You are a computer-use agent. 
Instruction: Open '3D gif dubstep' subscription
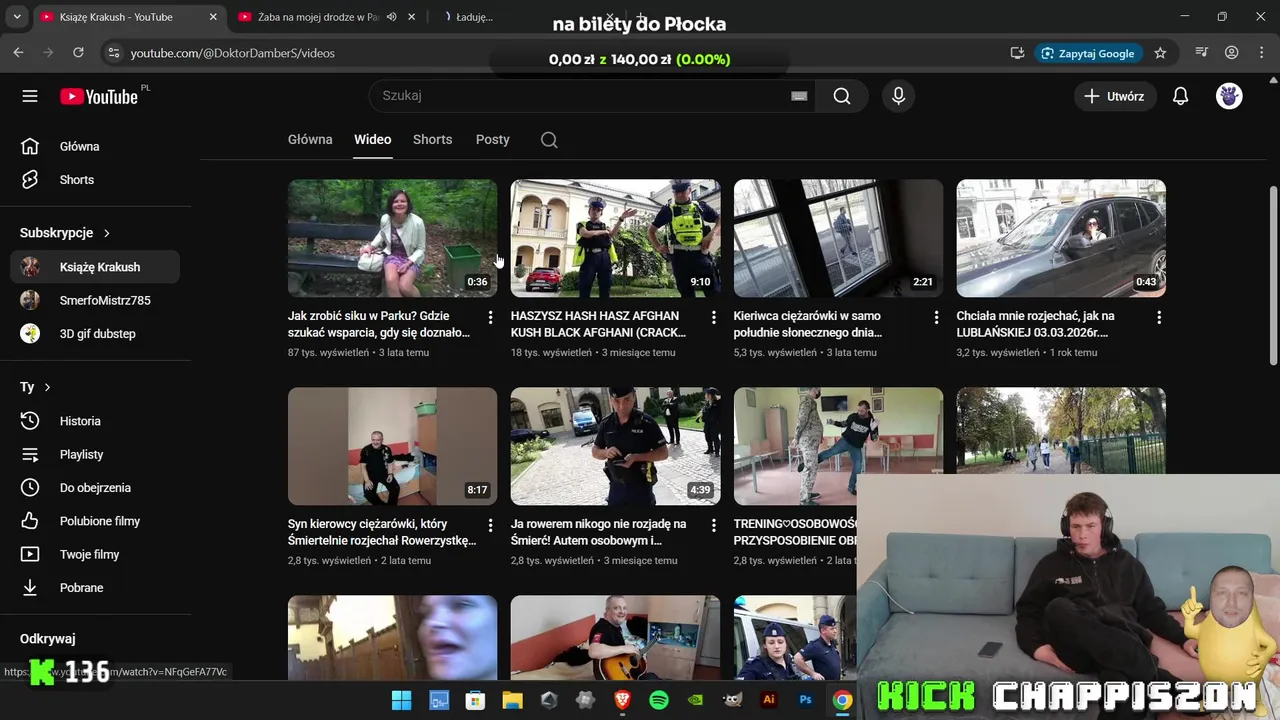point(95,334)
